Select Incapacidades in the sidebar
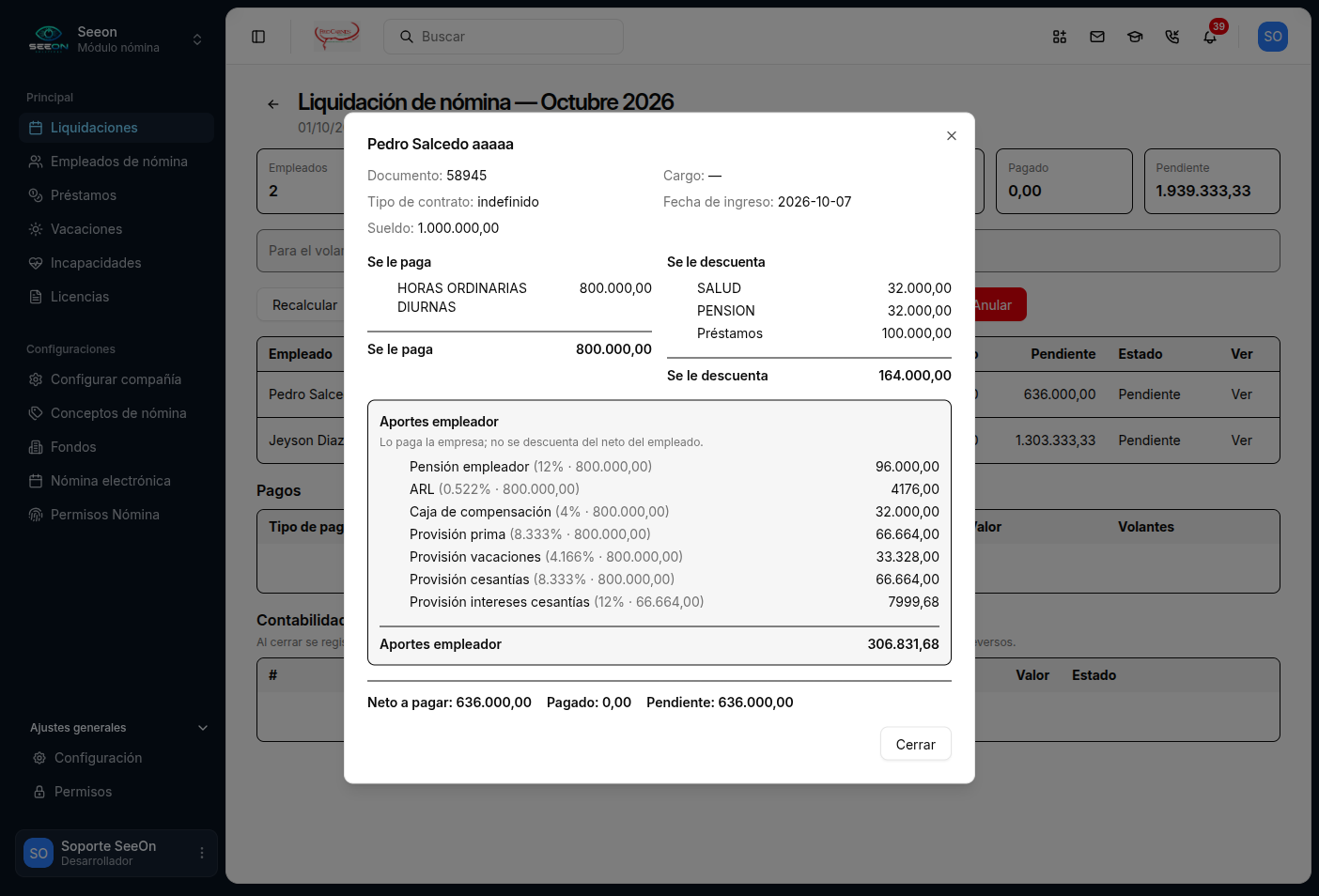Screen dimensions: 1319x896 (116, 263)
